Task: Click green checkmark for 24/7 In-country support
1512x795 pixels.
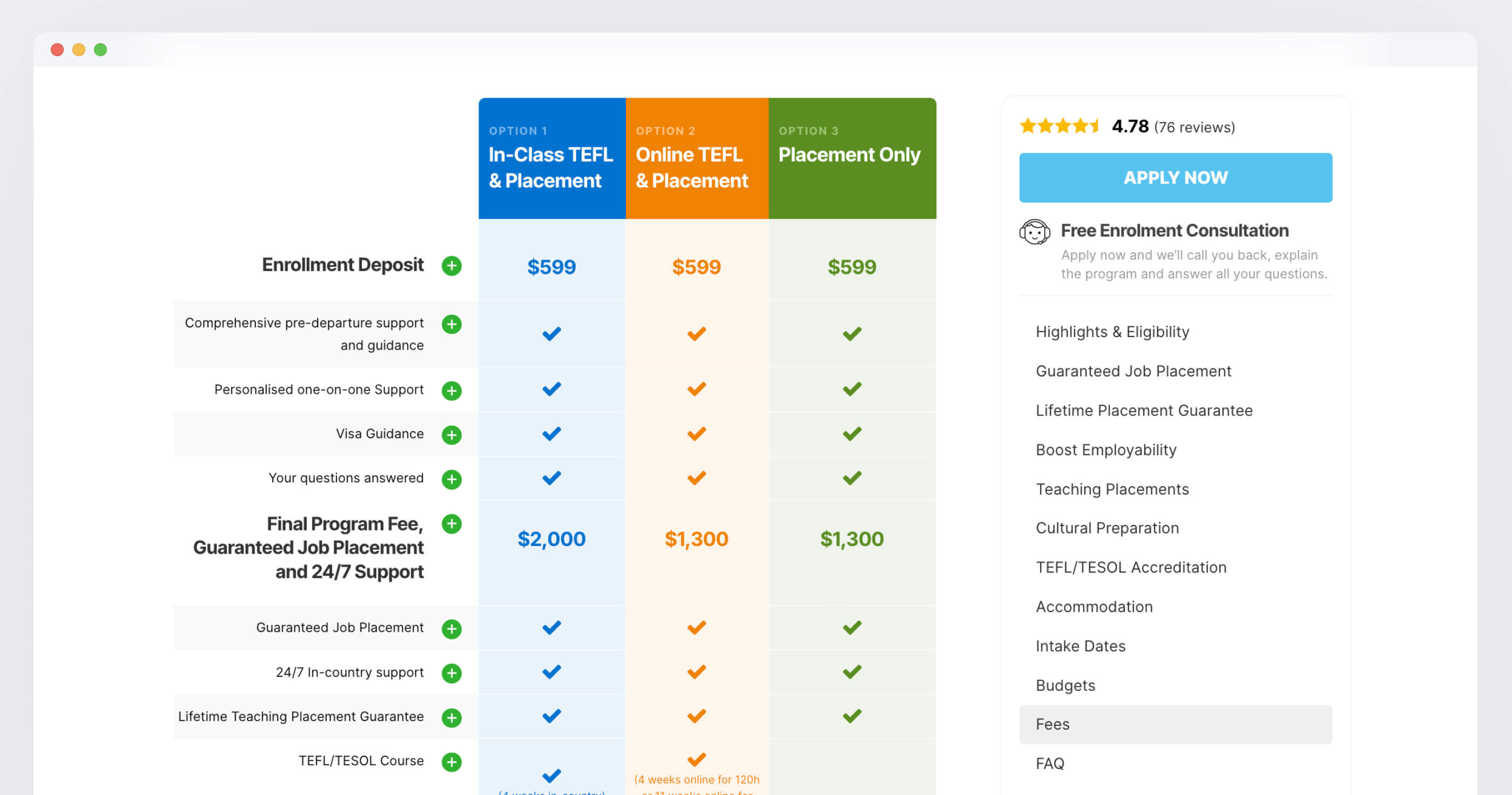Action: (852, 672)
